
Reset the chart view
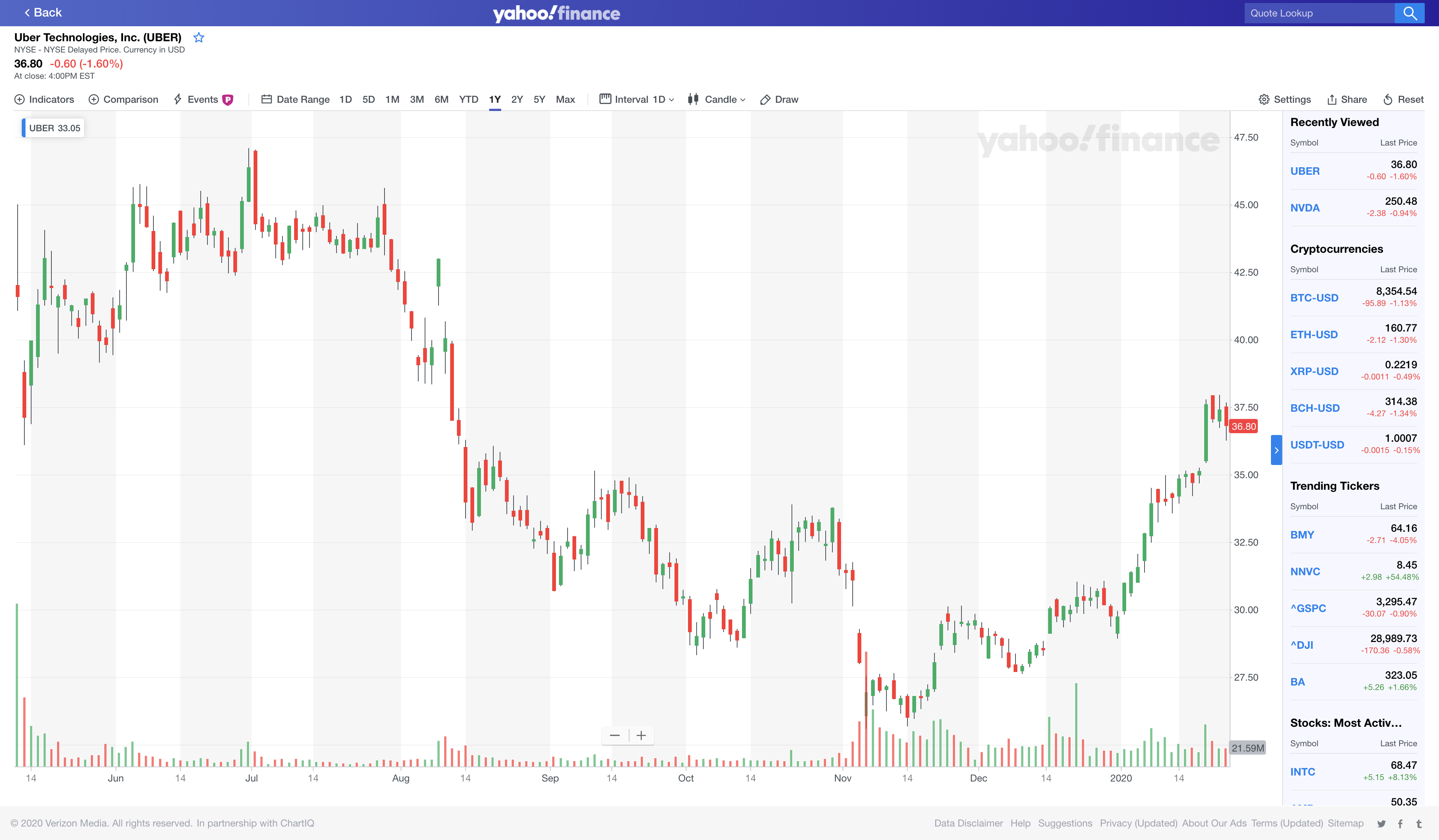click(x=1403, y=99)
